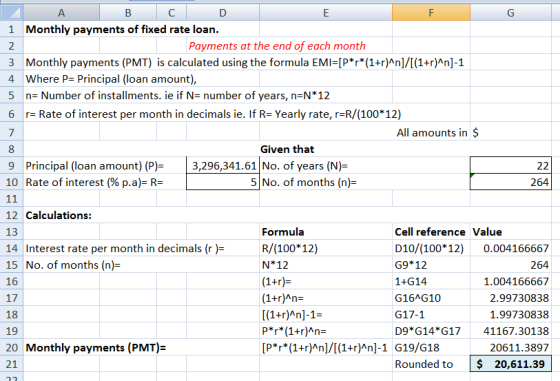Screen dimensions: 560x381
Task: Click the cell showing 0.004166667
Action: click(x=511, y=248)
